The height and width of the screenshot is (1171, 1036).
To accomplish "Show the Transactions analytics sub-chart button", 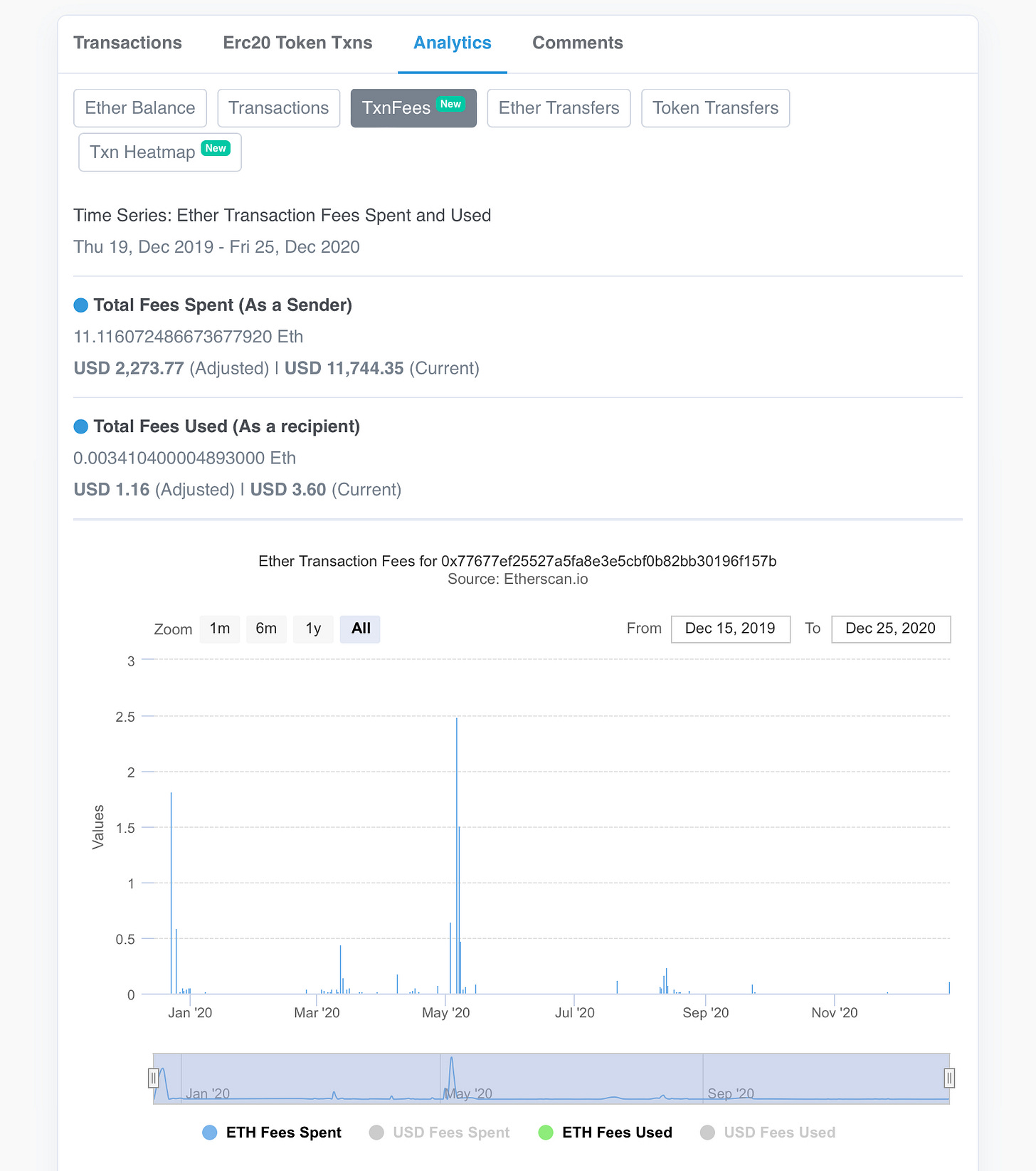I will (x=279, y=108).
